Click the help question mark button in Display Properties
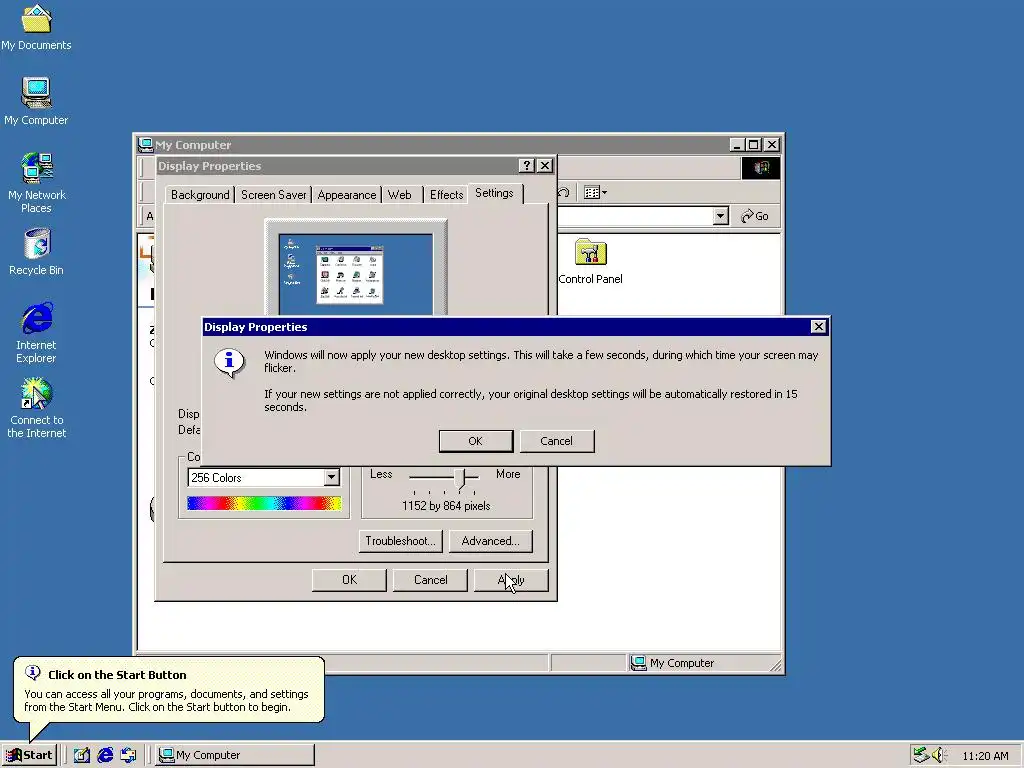The image size is (1024, 768). click(x=526, y=166)
